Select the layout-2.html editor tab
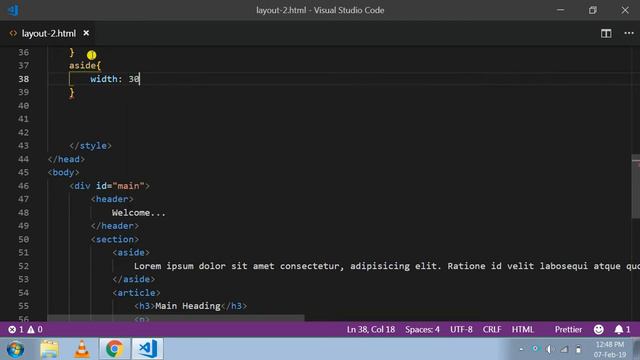 [x=49, y=33]
